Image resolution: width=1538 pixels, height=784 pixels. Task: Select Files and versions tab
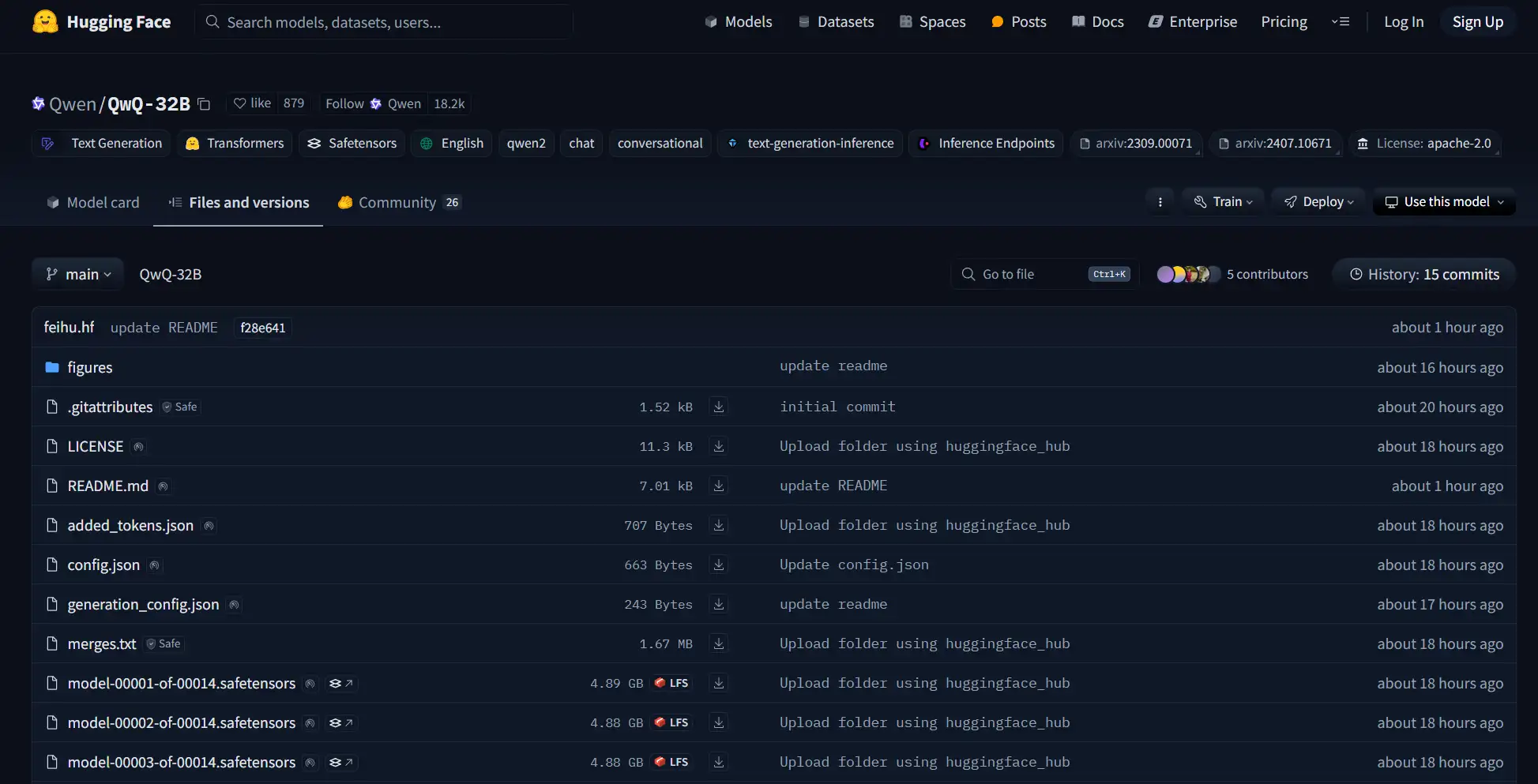[239, 203]
